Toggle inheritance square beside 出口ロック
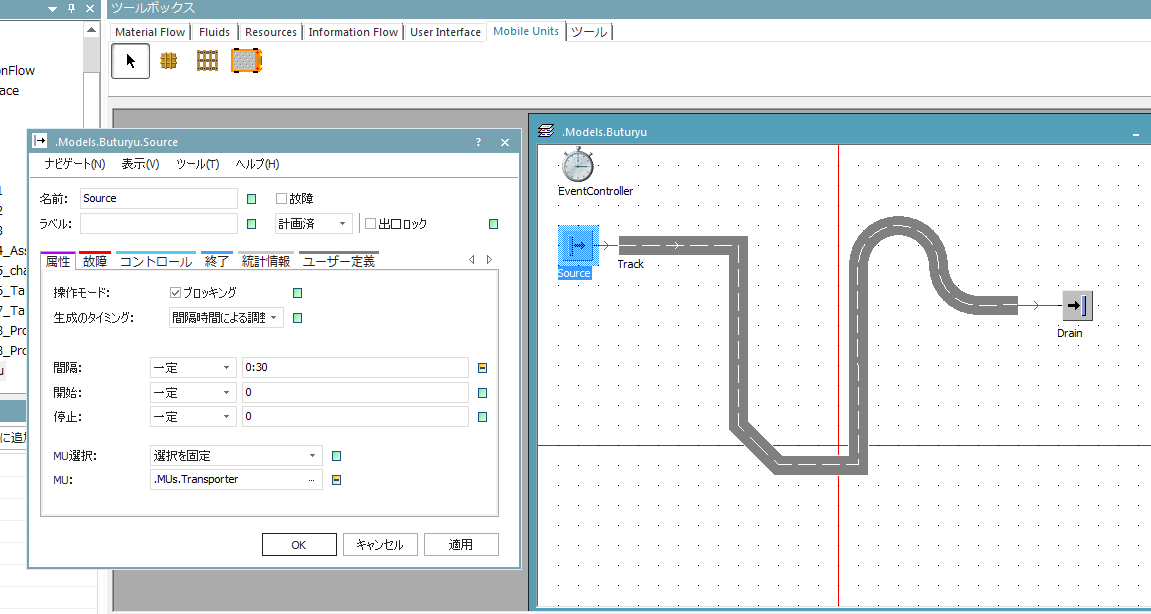Viewport: 1151px width, 614px height. (493, 224)
